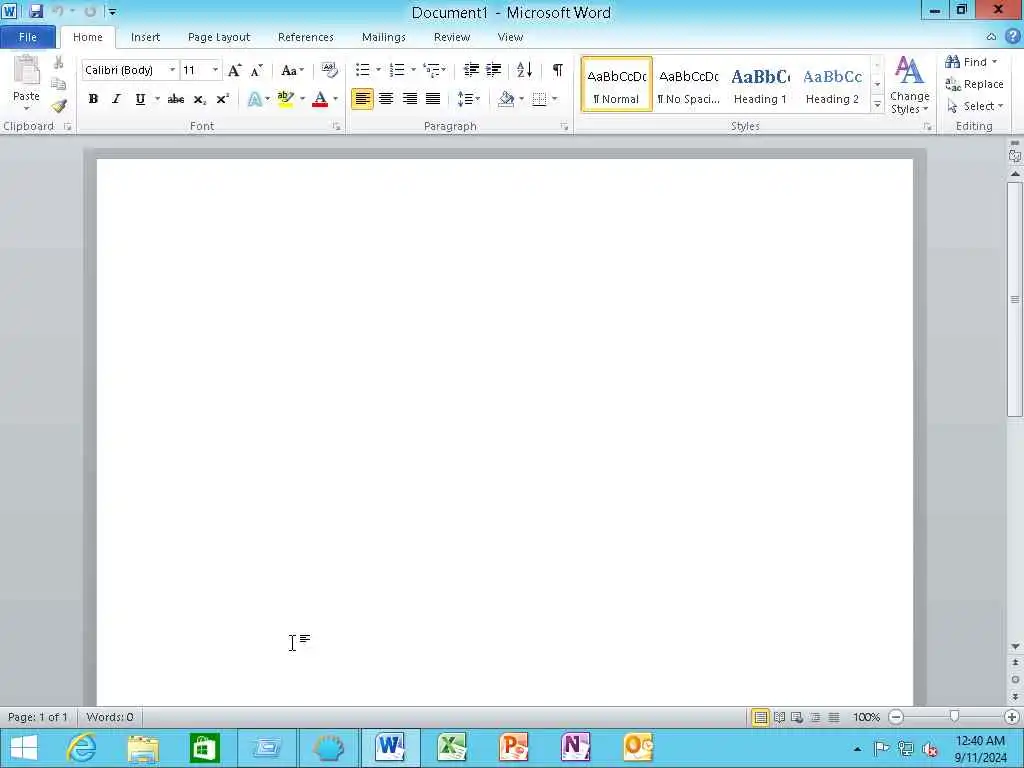The height and width of the screenshot is (768, 1024).
Task: Save document using the floppy disk icon
Action: [x=36, y=12]
